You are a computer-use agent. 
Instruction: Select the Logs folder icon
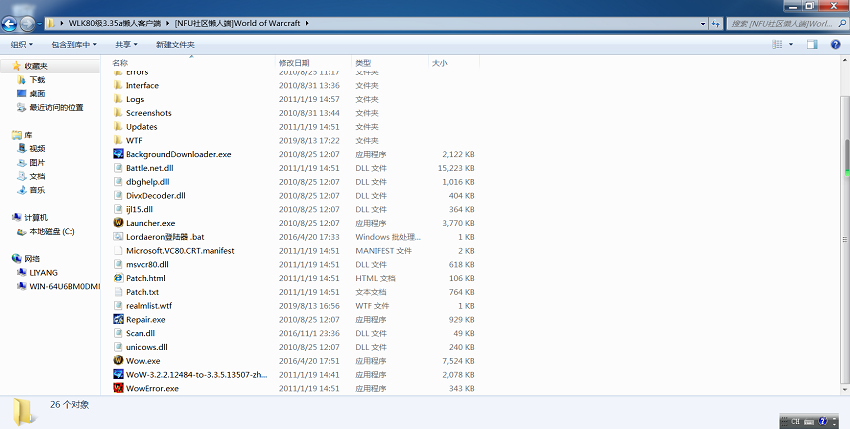click(x=118, y=99)
